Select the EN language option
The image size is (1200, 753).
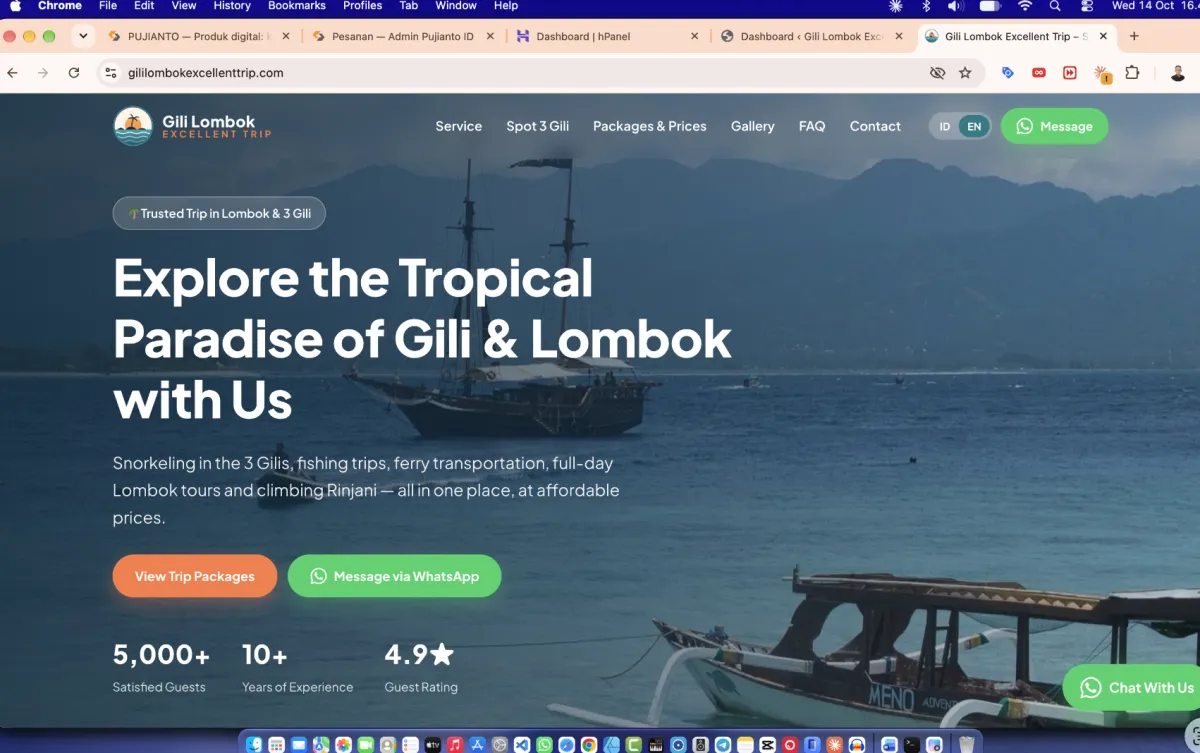click(x=974, y=127)
